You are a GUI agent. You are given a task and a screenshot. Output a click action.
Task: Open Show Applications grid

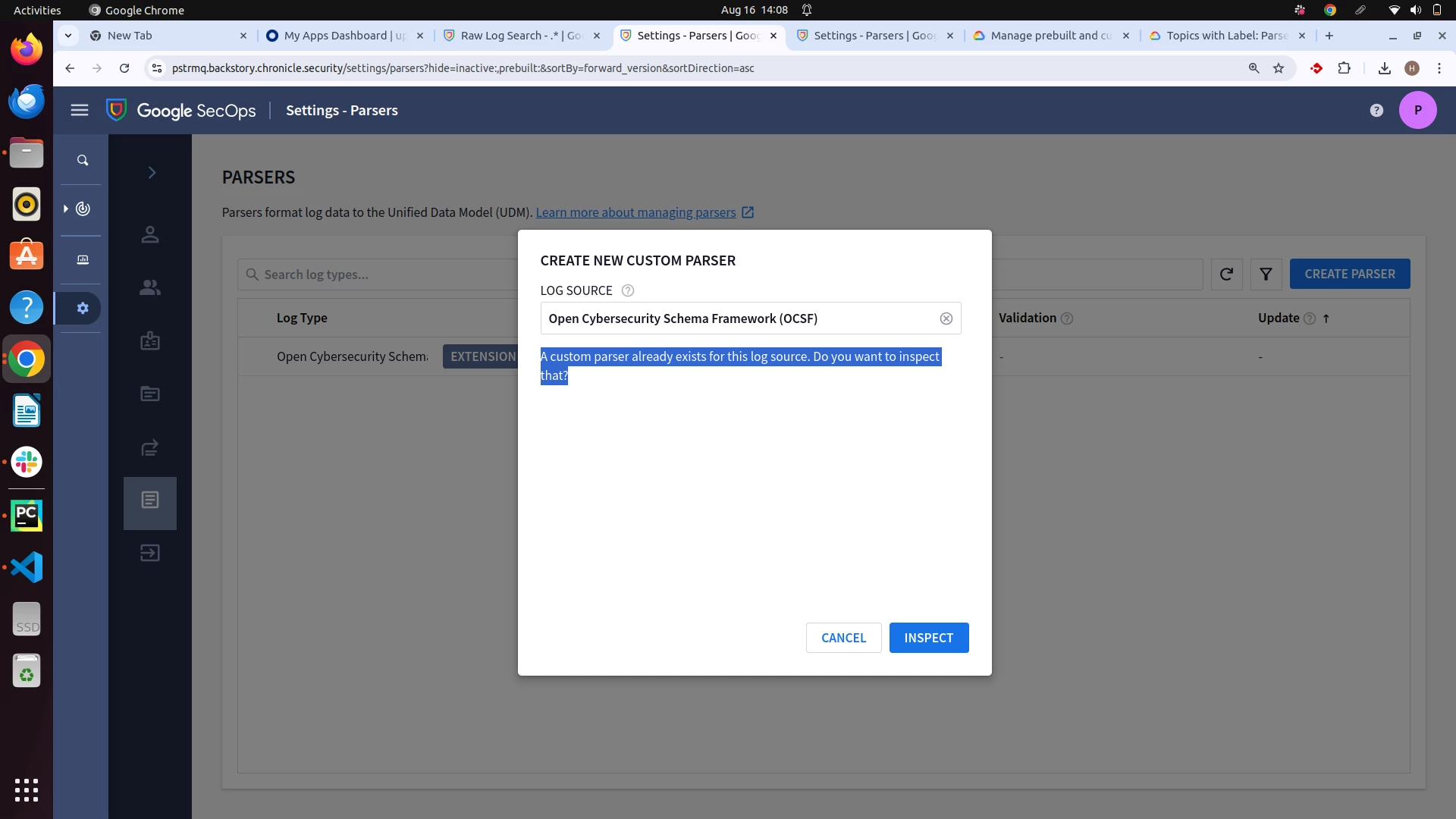[x=27, y=790]
